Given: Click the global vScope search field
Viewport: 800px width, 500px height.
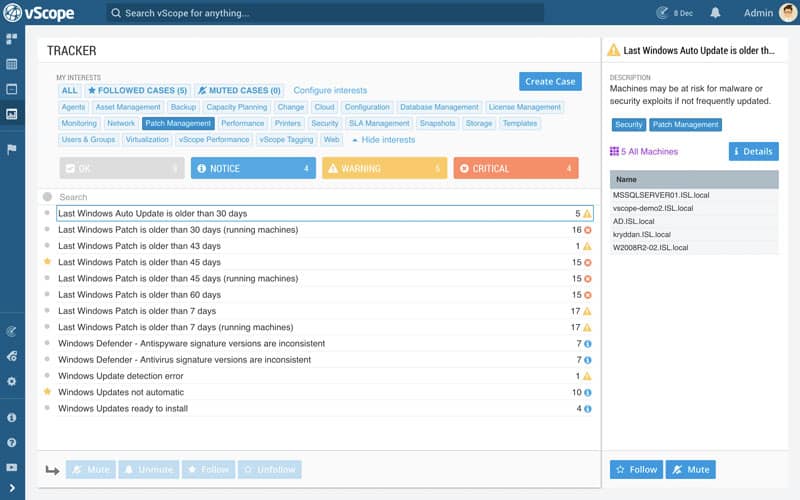Looking at the screenshot, I should (x=325, y=13).
